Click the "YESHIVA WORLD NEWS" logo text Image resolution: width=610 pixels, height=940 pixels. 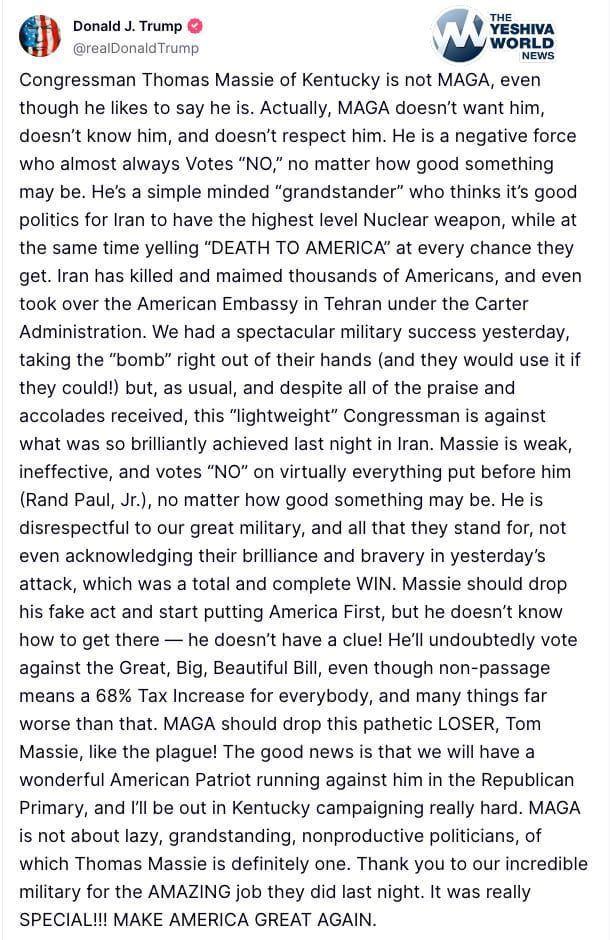pos(521,37)
